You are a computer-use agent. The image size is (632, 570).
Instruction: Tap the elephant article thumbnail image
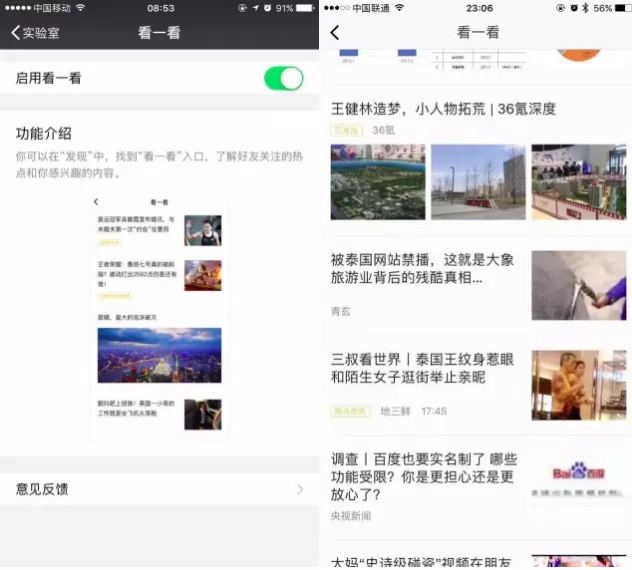coord(578,285)
